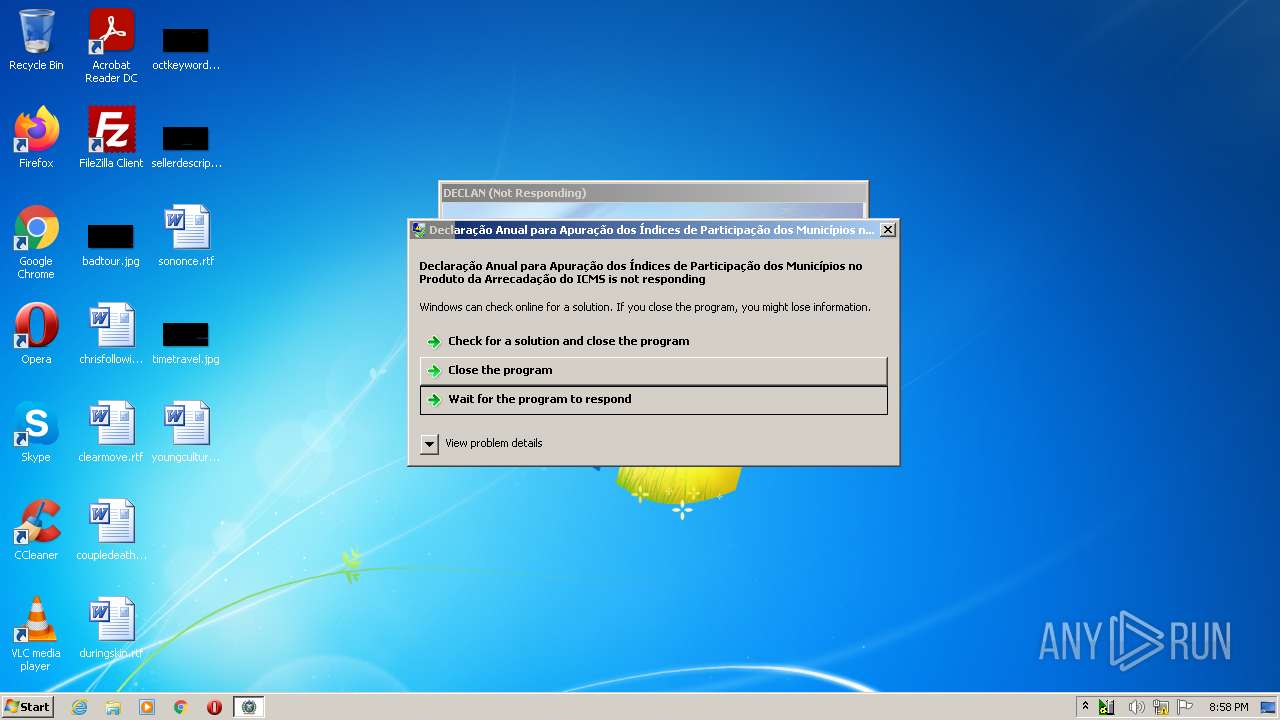Choose Check for a solution and close

(x=653, y=341)
